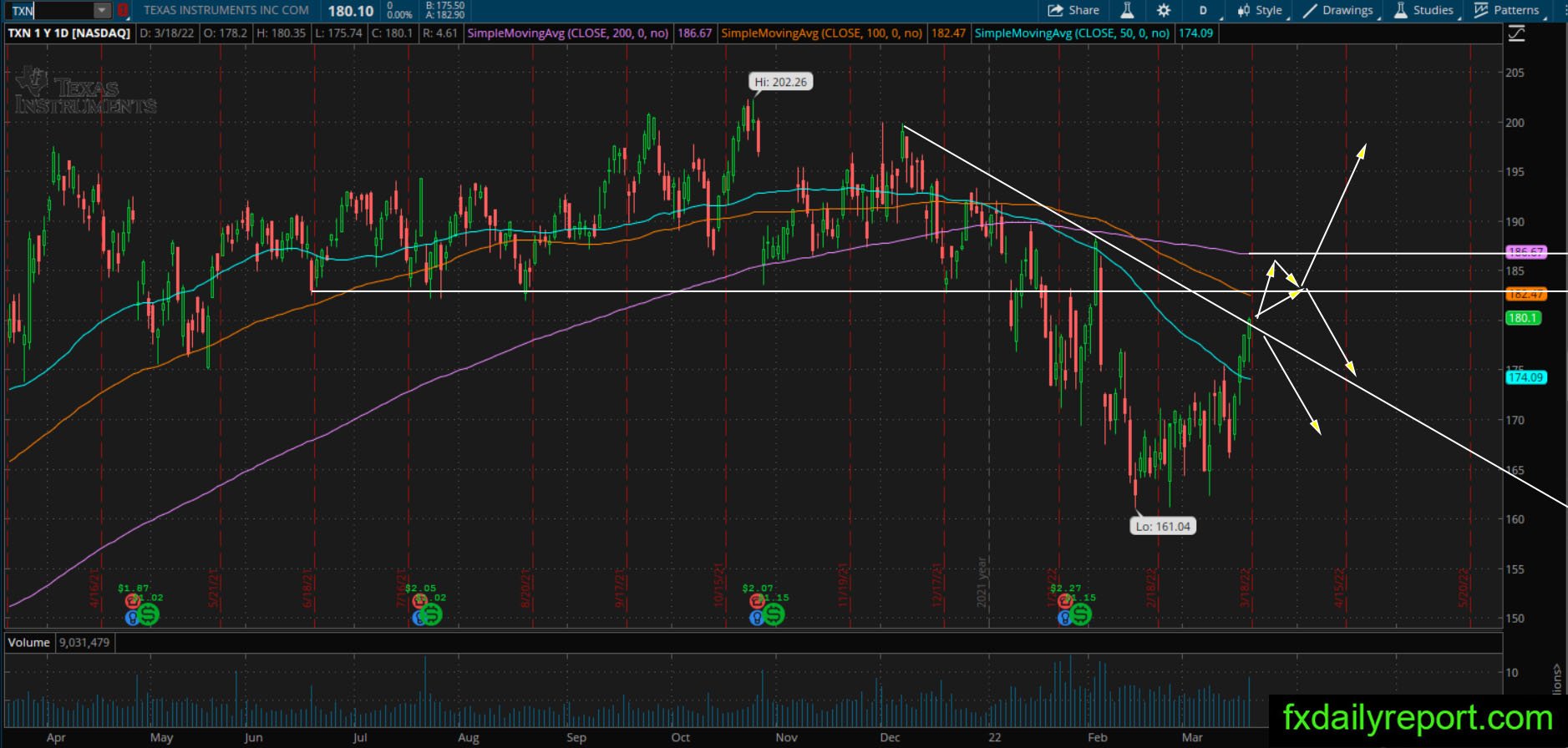This screenshot has width=1568, height=748.
Task: Click the Share button
Action: tap(1074, 10)
